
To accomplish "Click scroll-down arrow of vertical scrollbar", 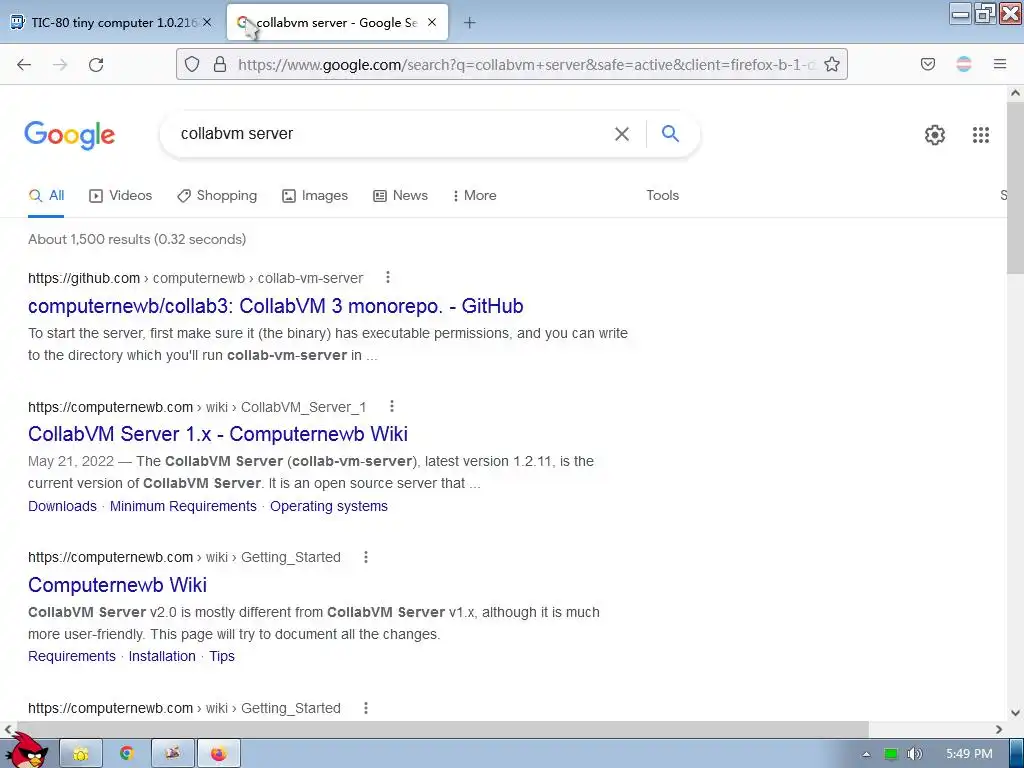I will [1015, 713].
